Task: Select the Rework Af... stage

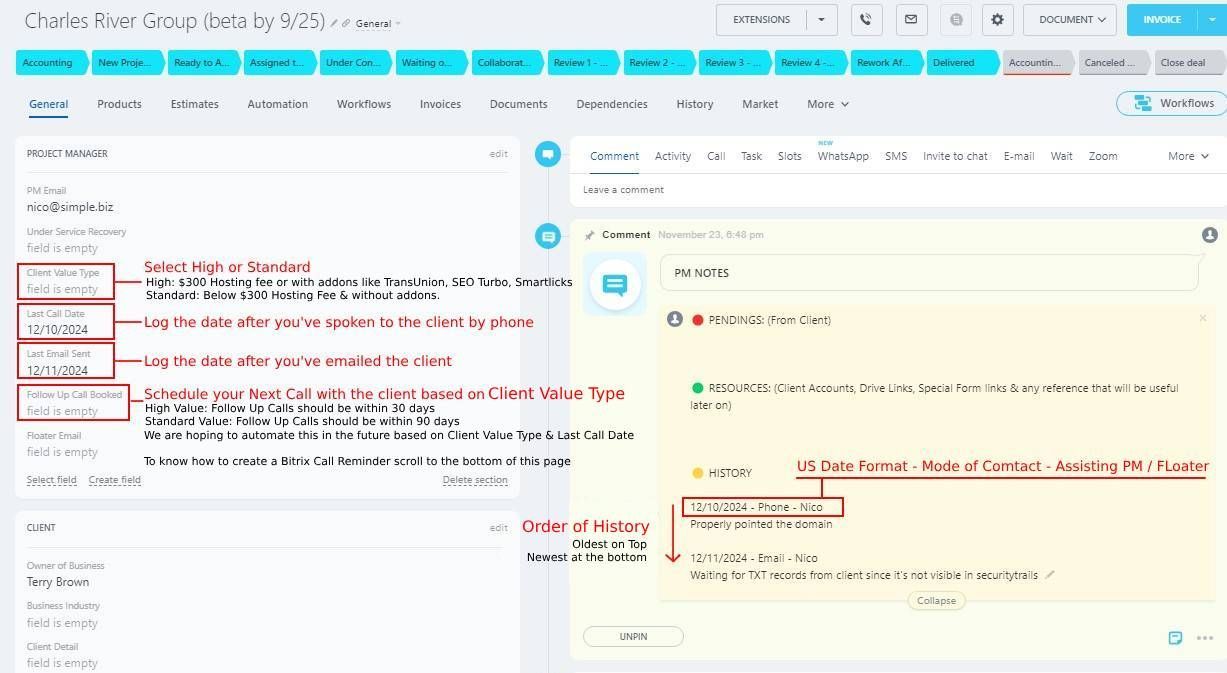Action: (x=886, y=62)
